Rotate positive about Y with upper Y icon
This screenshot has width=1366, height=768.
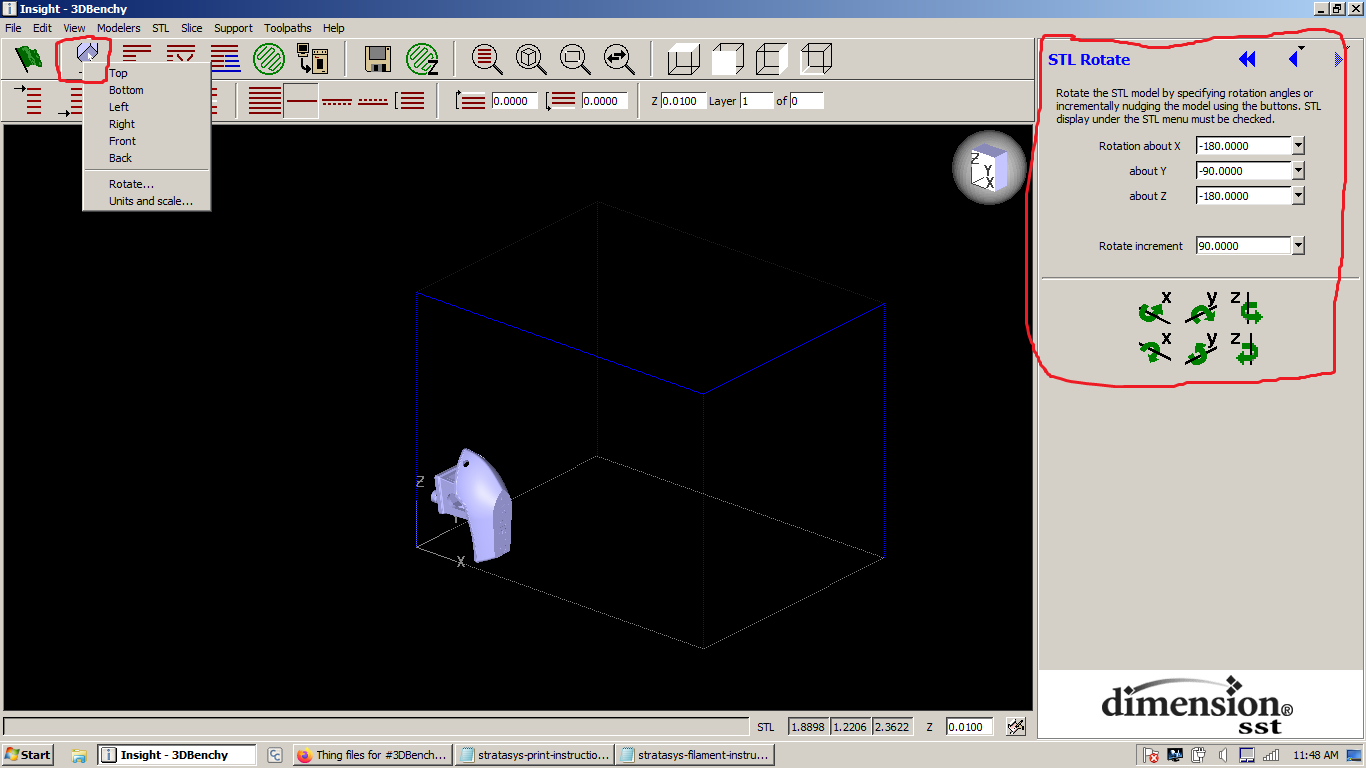[1200, 310]
